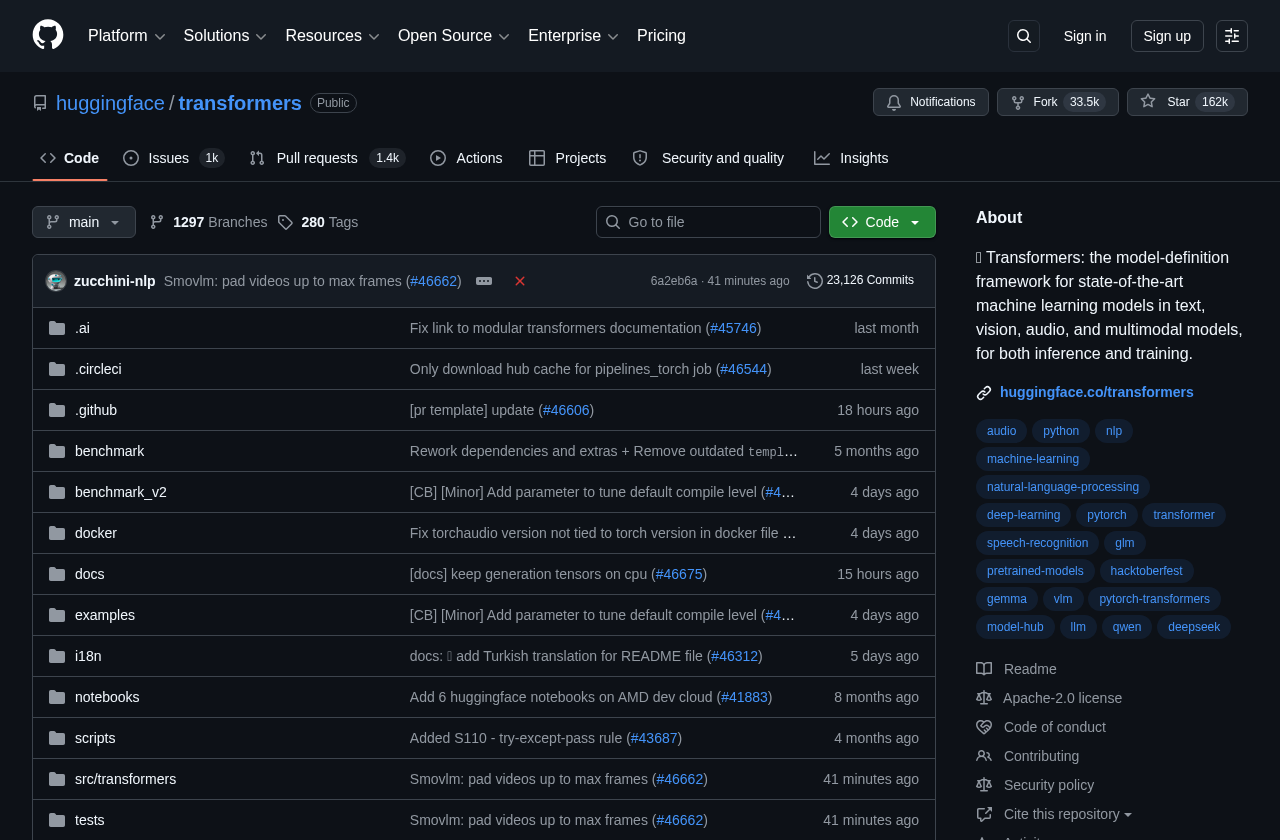The image size is (1280, 840).
Task: Switch to the Projects tab
Action: pos(568,158)
